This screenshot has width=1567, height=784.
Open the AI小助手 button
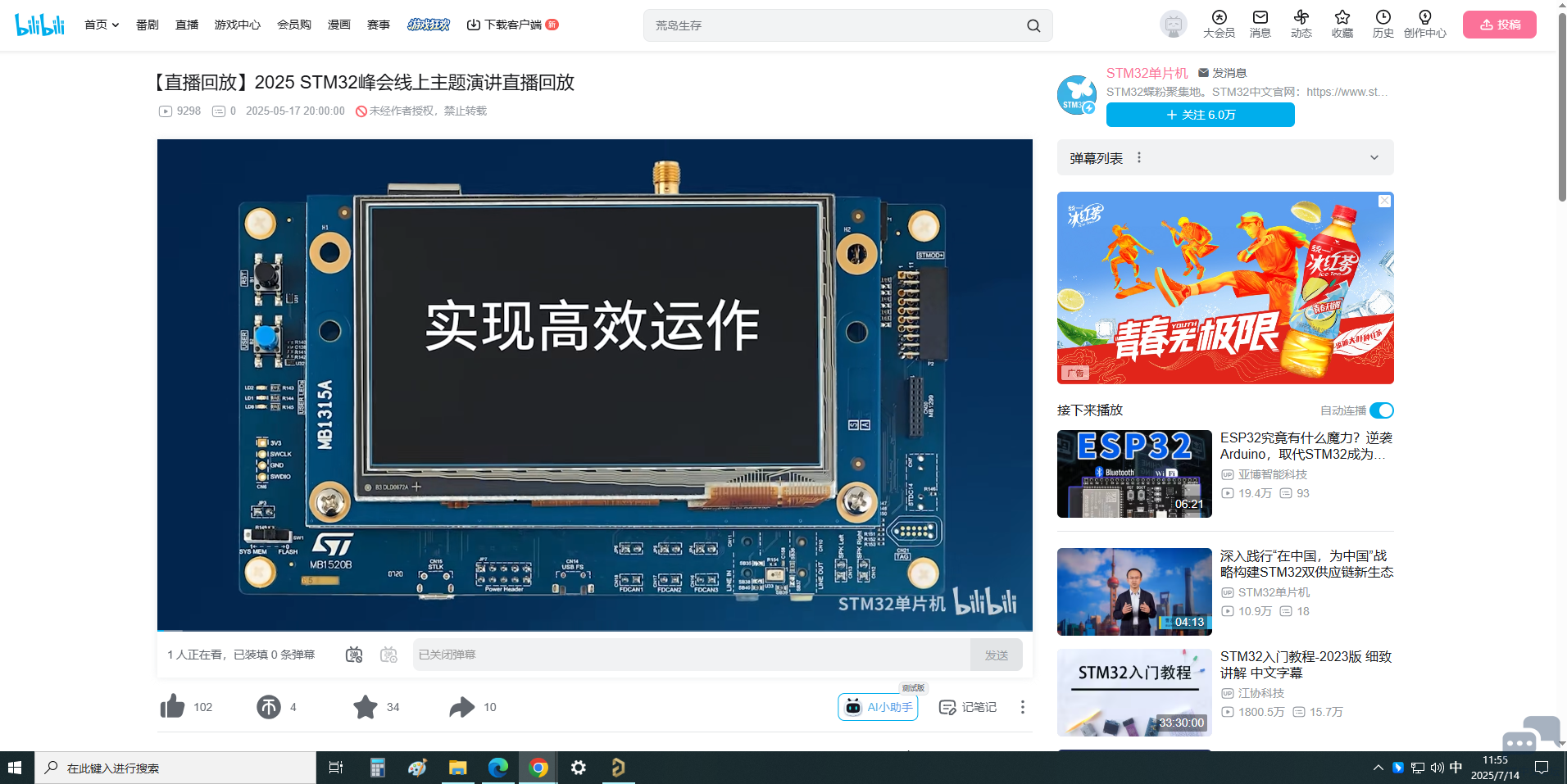[x=878, y=707]
